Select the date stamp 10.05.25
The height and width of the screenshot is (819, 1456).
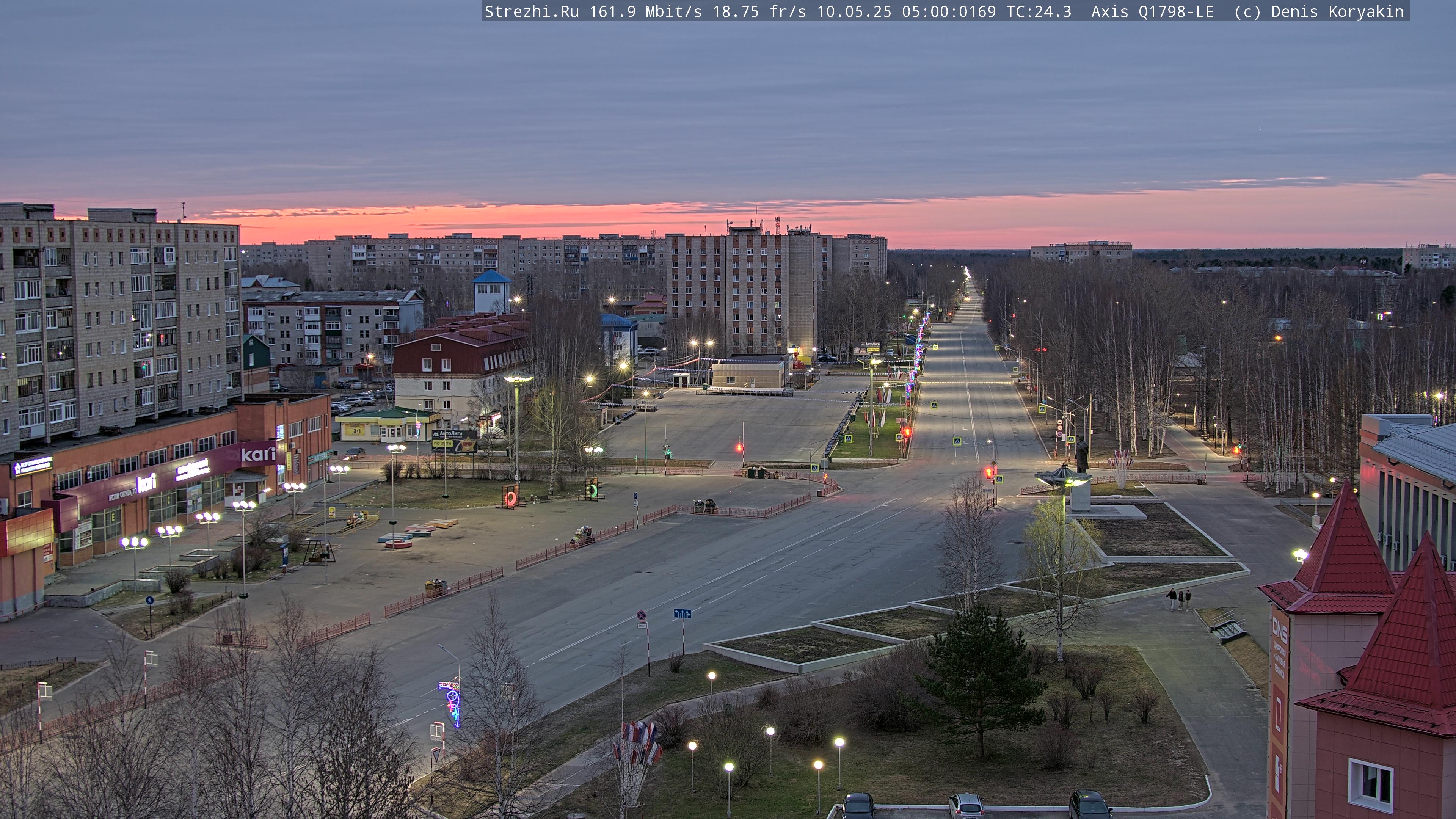click(854, 12)
